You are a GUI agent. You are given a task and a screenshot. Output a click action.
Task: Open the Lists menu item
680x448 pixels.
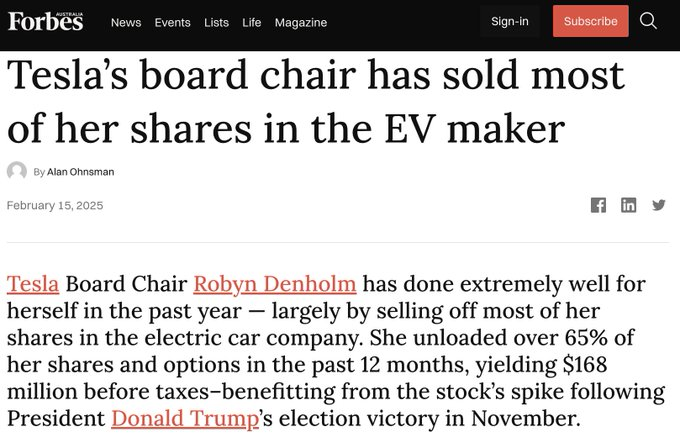(x=216, y=22)
